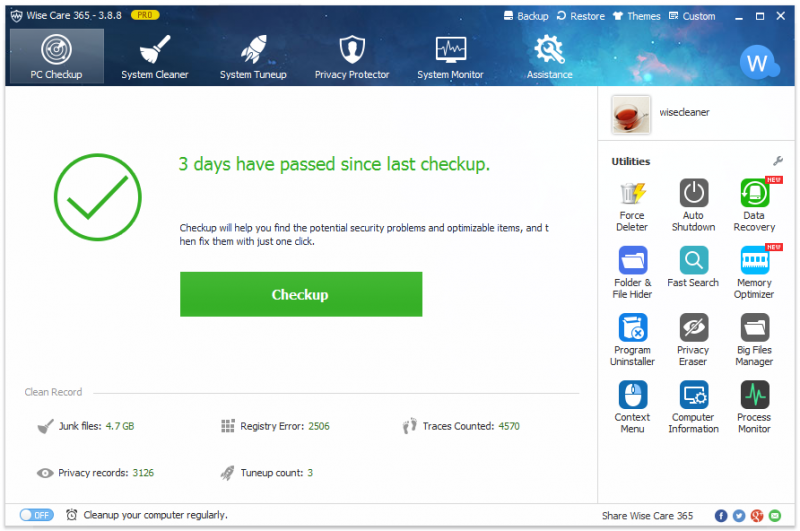Image resolution: width=800 pixels, height=531 pixels.
Task: Open Program Uninstaller
Action: coord(632,340)
